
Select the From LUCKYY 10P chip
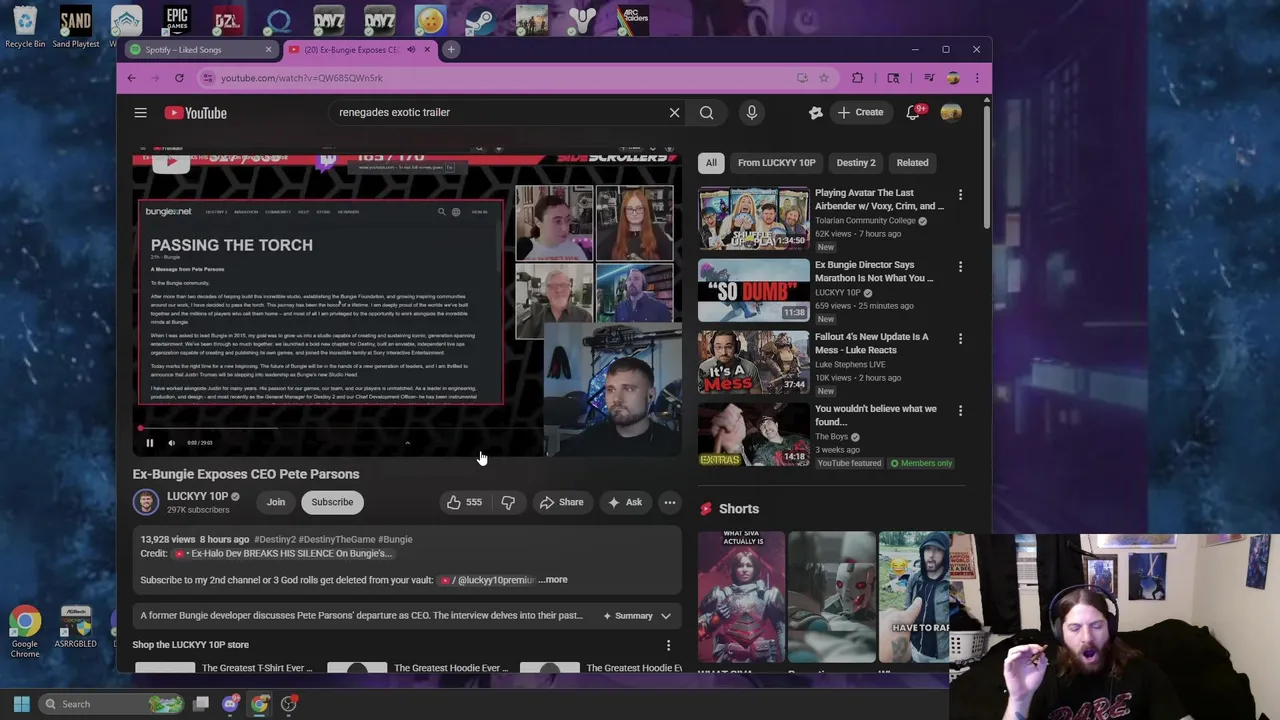pyautogui.click(x=777, y=163)
